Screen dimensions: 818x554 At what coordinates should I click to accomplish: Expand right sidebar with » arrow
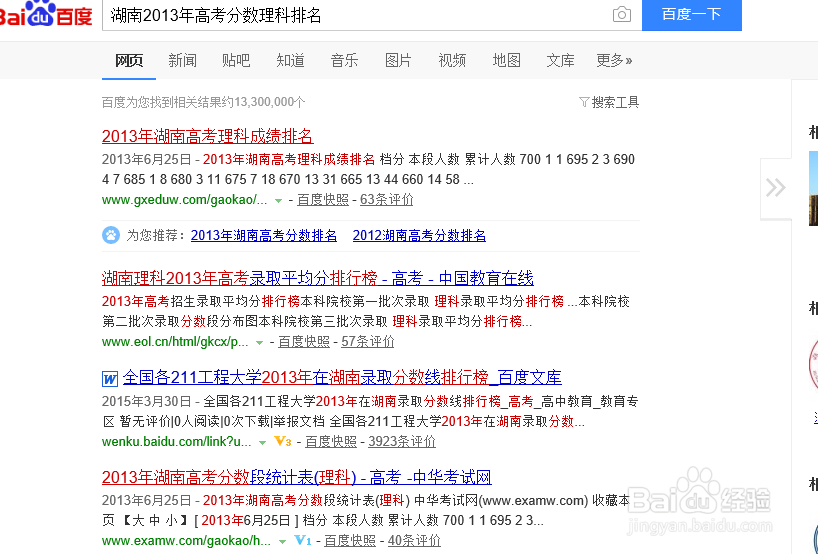click(x=776, y=188)
